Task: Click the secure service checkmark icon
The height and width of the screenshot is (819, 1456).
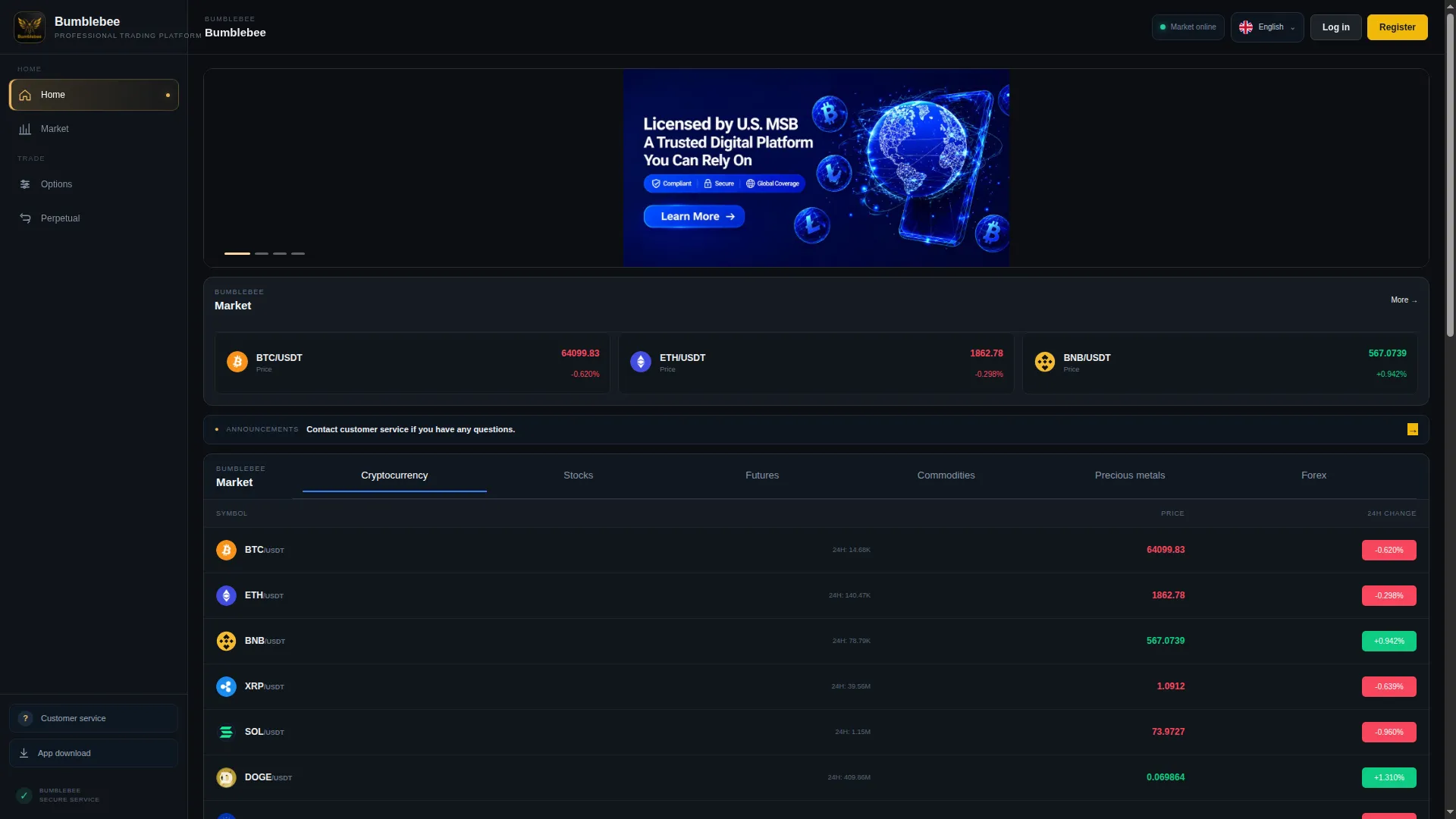Action: [x=24, y=795]
